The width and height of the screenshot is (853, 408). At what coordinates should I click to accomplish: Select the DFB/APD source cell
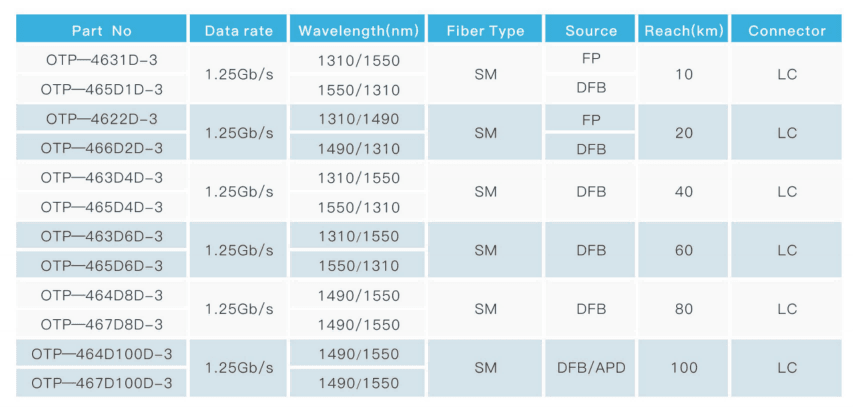(590, 369)
